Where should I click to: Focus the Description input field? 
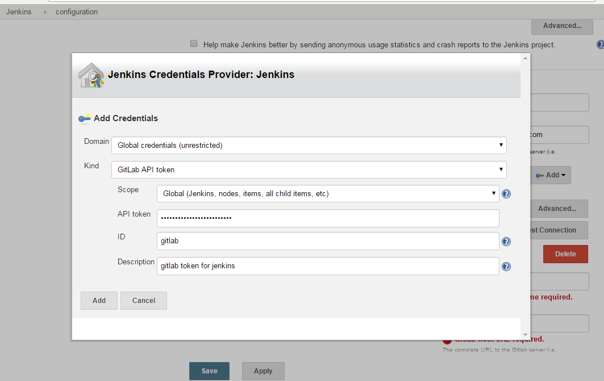point(328,266)
